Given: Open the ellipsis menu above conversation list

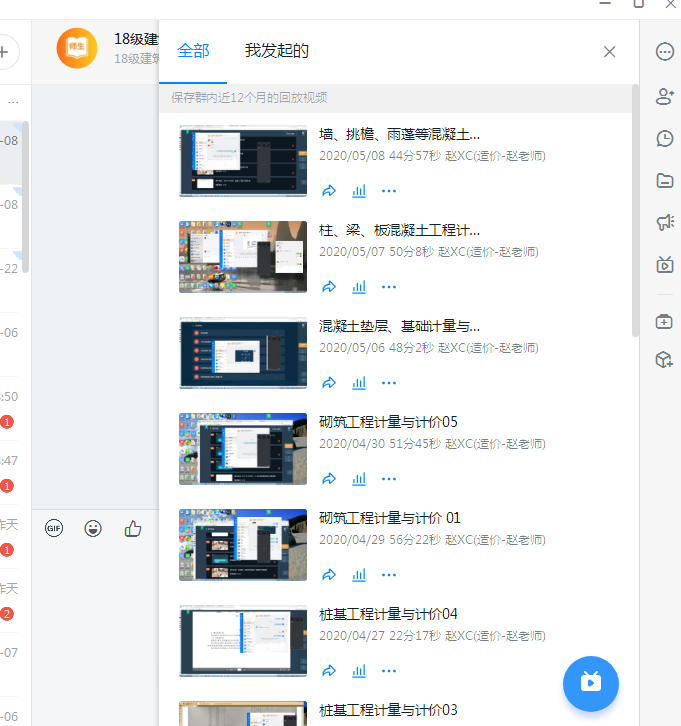Looking at the screenshot, I should coord(13,101).
